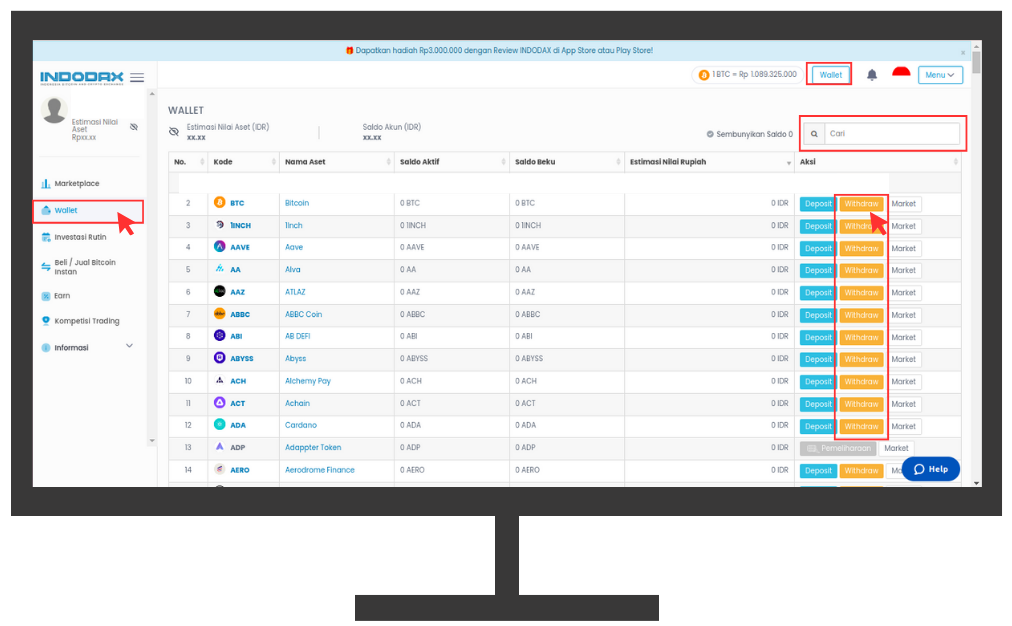
Task: Sort table by Kode column
Action: (x=244, y=162)
